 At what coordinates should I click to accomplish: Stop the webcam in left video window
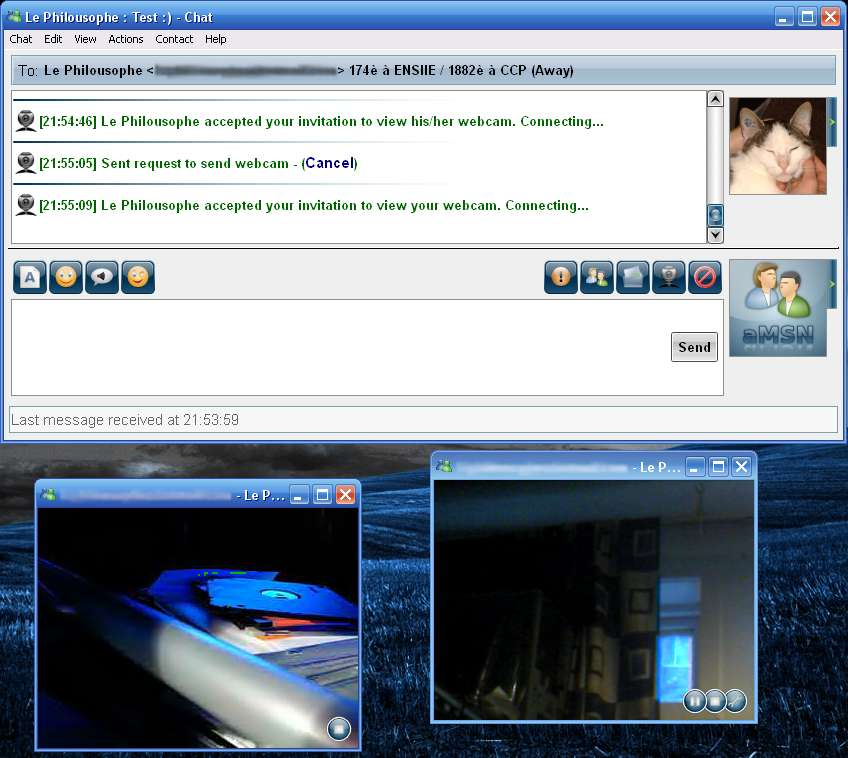(339, 729)
